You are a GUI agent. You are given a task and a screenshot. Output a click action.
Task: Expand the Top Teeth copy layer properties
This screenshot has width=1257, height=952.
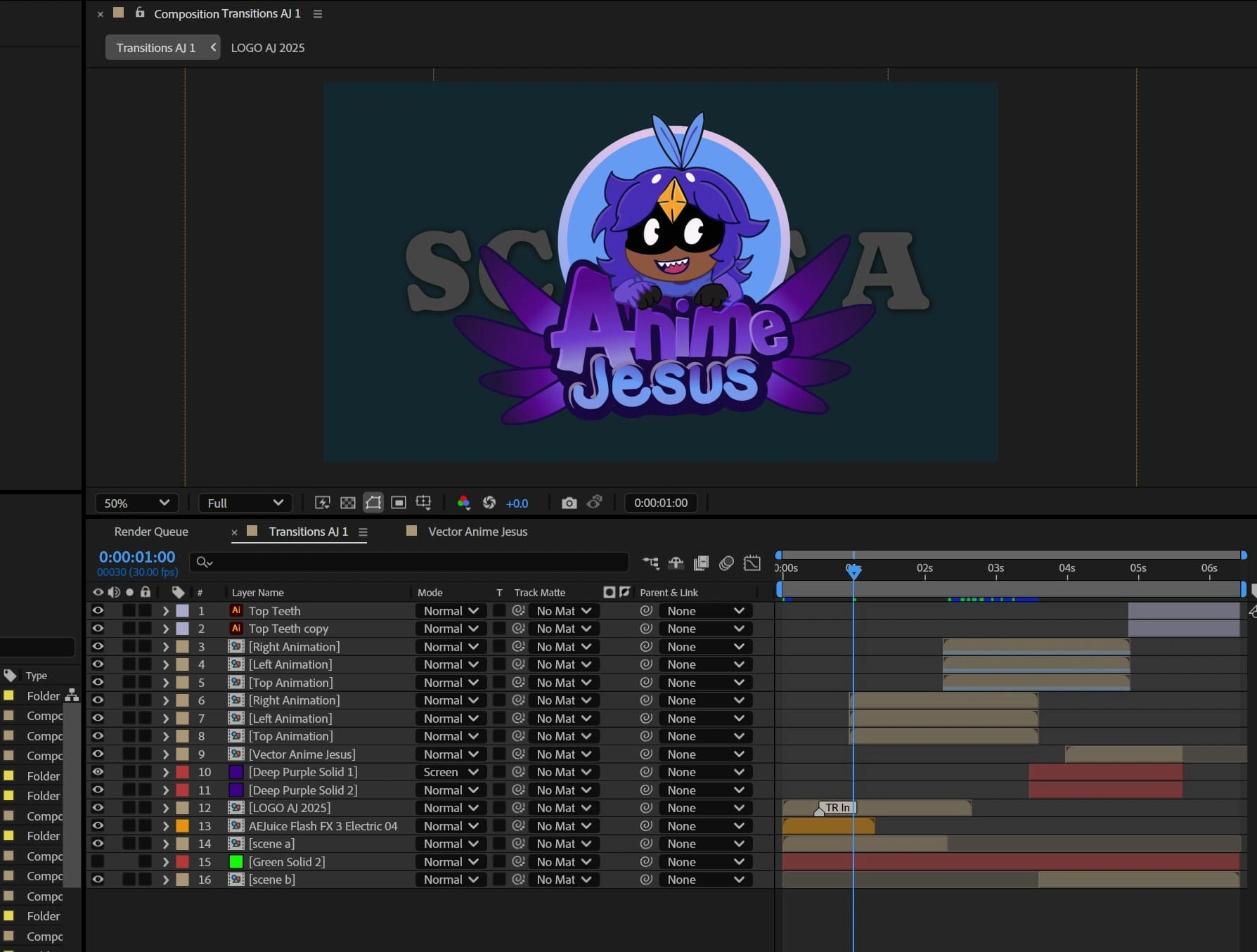(166, 629)
